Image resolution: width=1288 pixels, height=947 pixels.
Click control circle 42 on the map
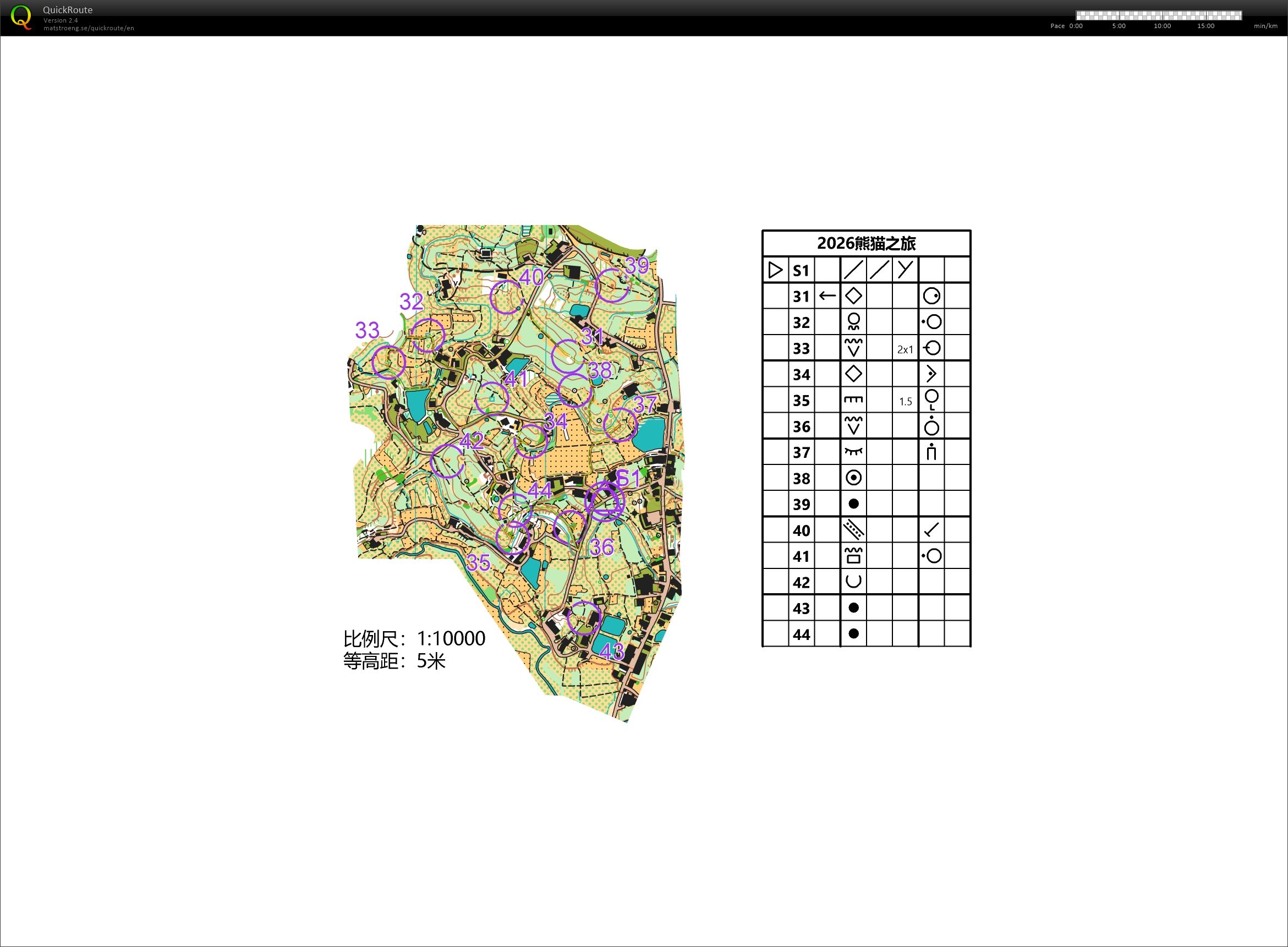tap(447, 461)
